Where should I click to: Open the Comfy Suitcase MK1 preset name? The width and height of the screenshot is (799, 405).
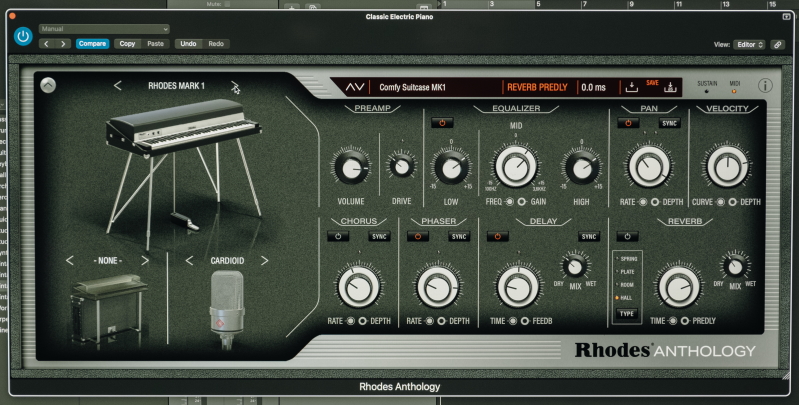(x=412, y=87)
